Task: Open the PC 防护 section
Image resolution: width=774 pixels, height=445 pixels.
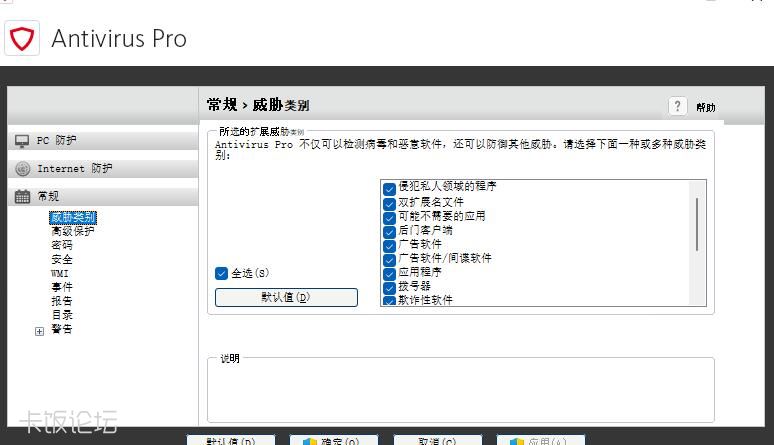Action: click(103, 141)
